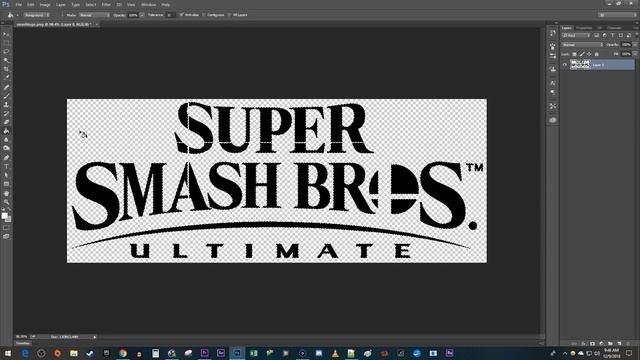640x360 pixels.
Task: Select the Eraser tool
Action: pos(6,122)
